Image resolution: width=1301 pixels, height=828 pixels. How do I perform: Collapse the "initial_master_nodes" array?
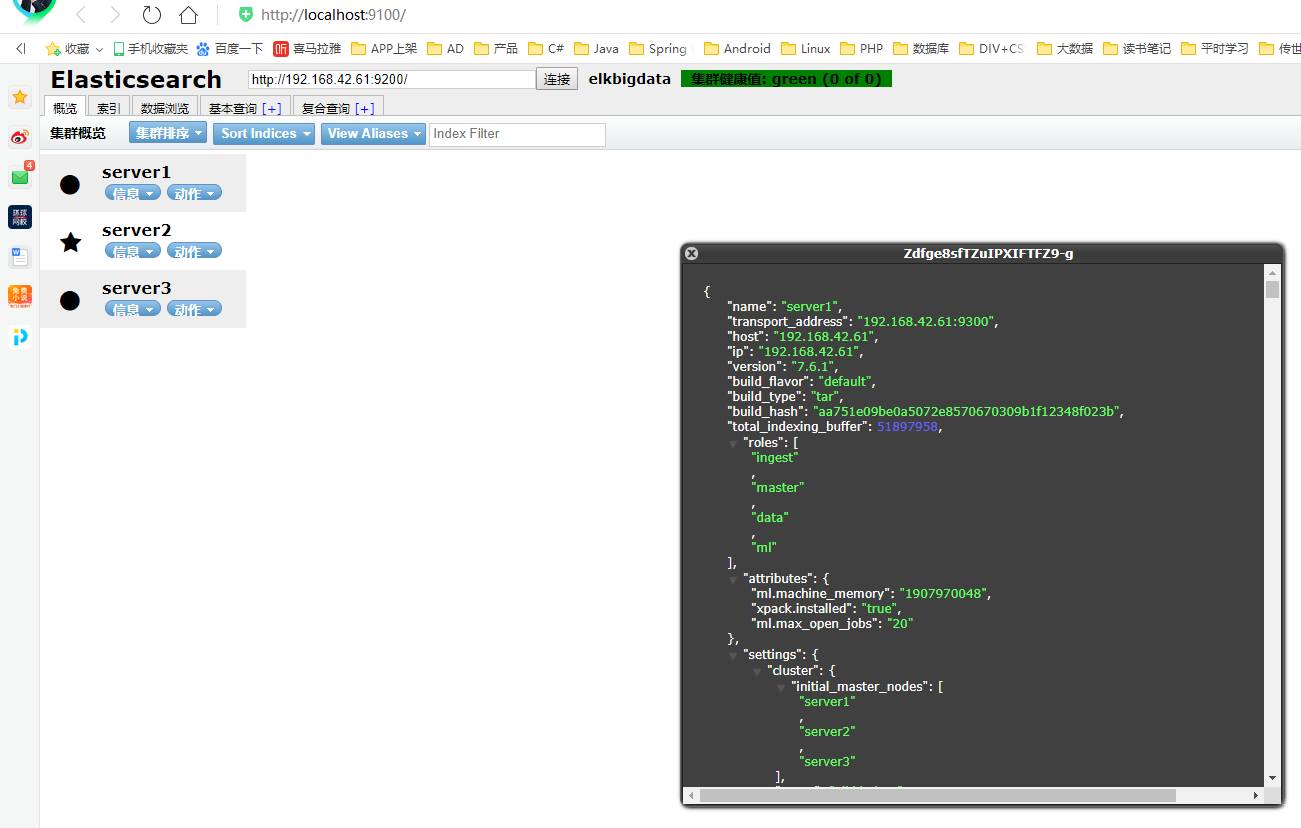[x=781, y=687]
